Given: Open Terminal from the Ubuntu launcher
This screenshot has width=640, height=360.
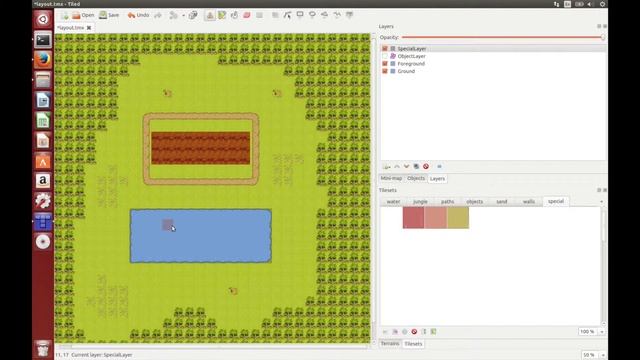Looking at the screenshot, I should [43, 40].
